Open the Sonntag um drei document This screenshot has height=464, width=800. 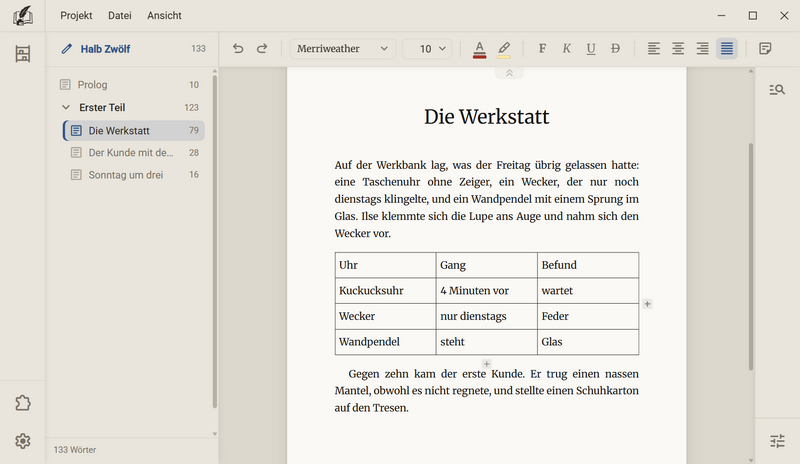tap(134, 175)
